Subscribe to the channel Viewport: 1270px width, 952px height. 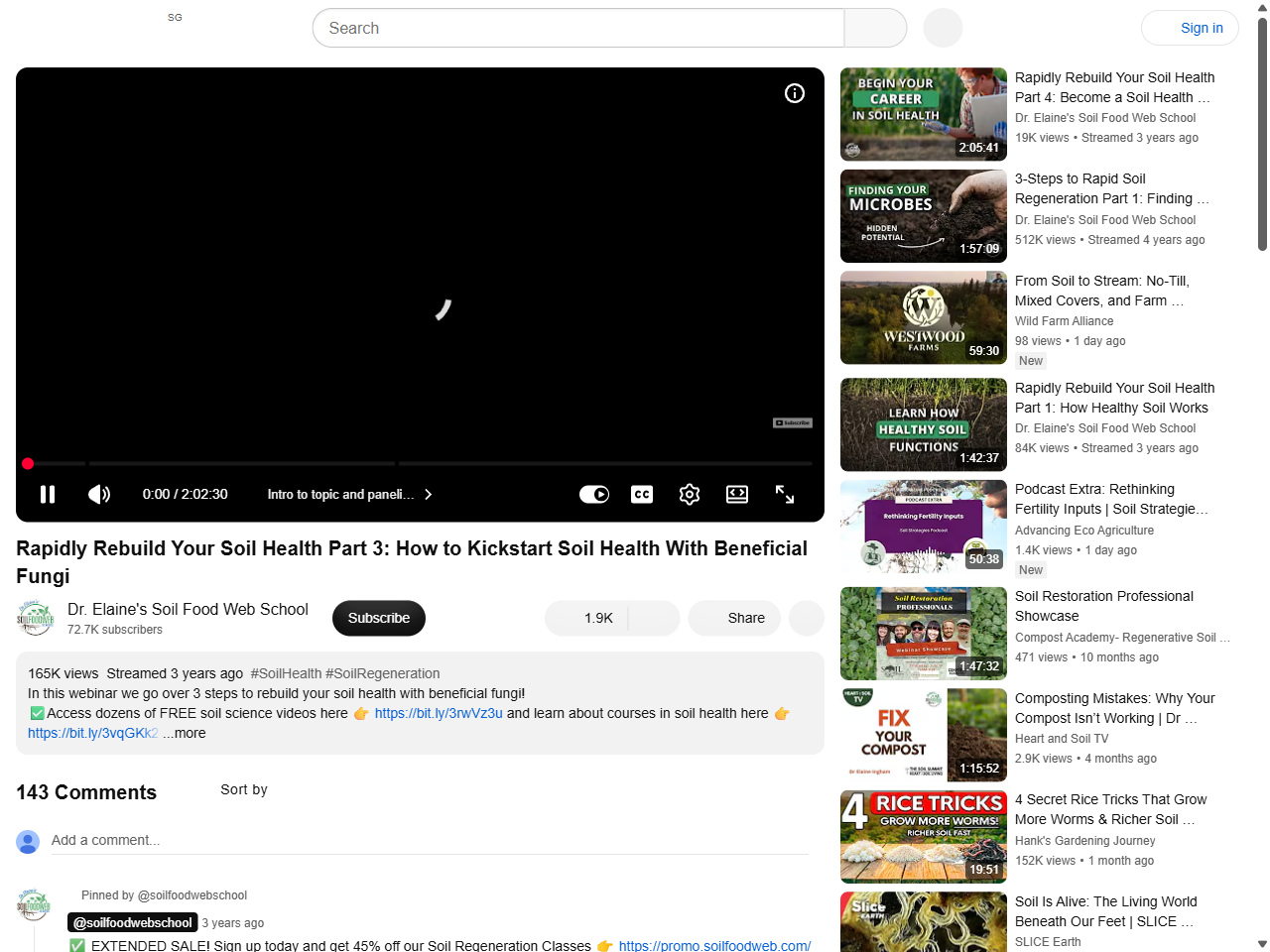[379, 618]
